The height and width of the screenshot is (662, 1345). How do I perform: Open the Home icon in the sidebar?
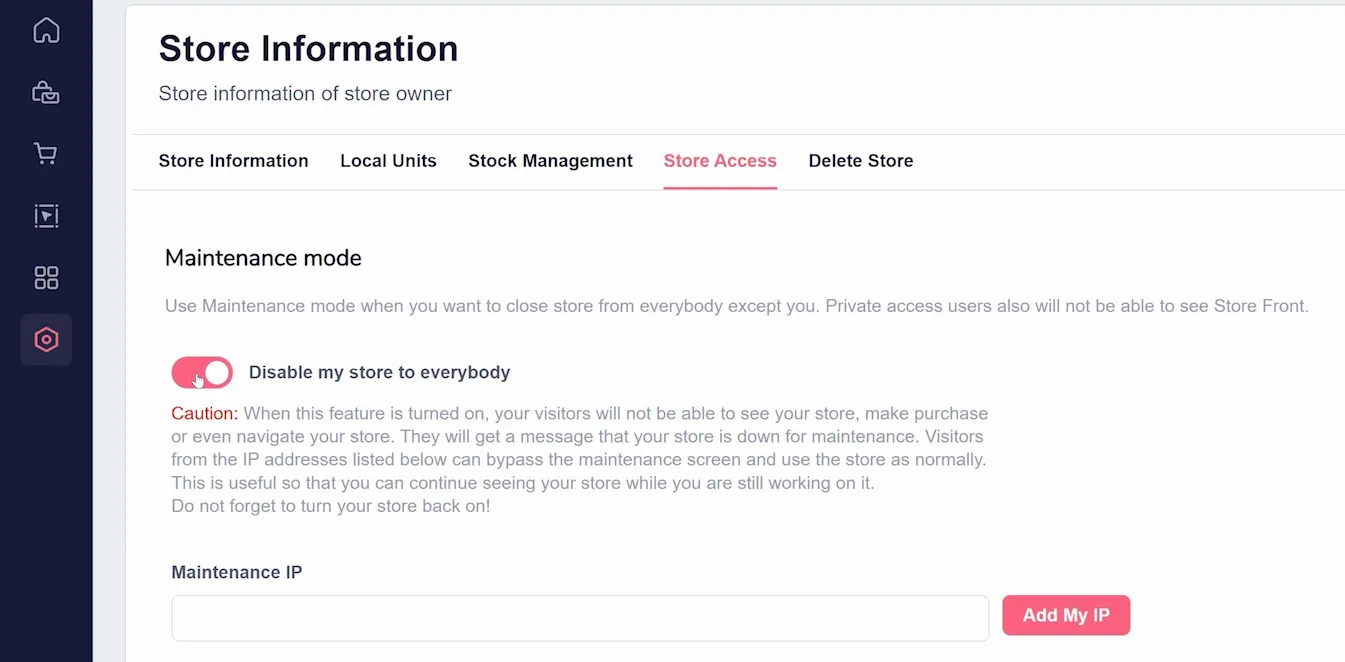[46, 31]
